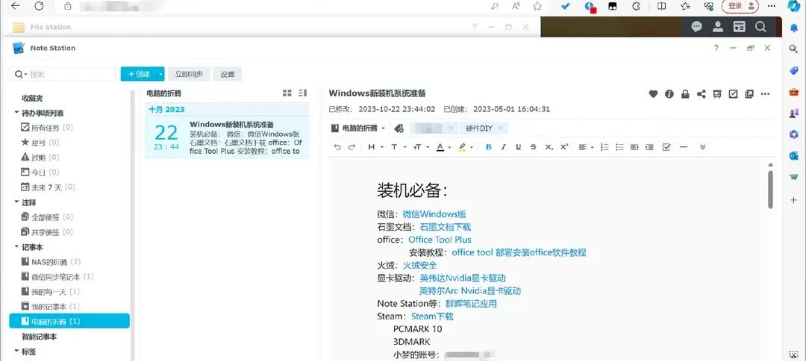Insert checklist item from editor toolbar
This screenshot has width=811, height=361.
click(x=667, y=147)
